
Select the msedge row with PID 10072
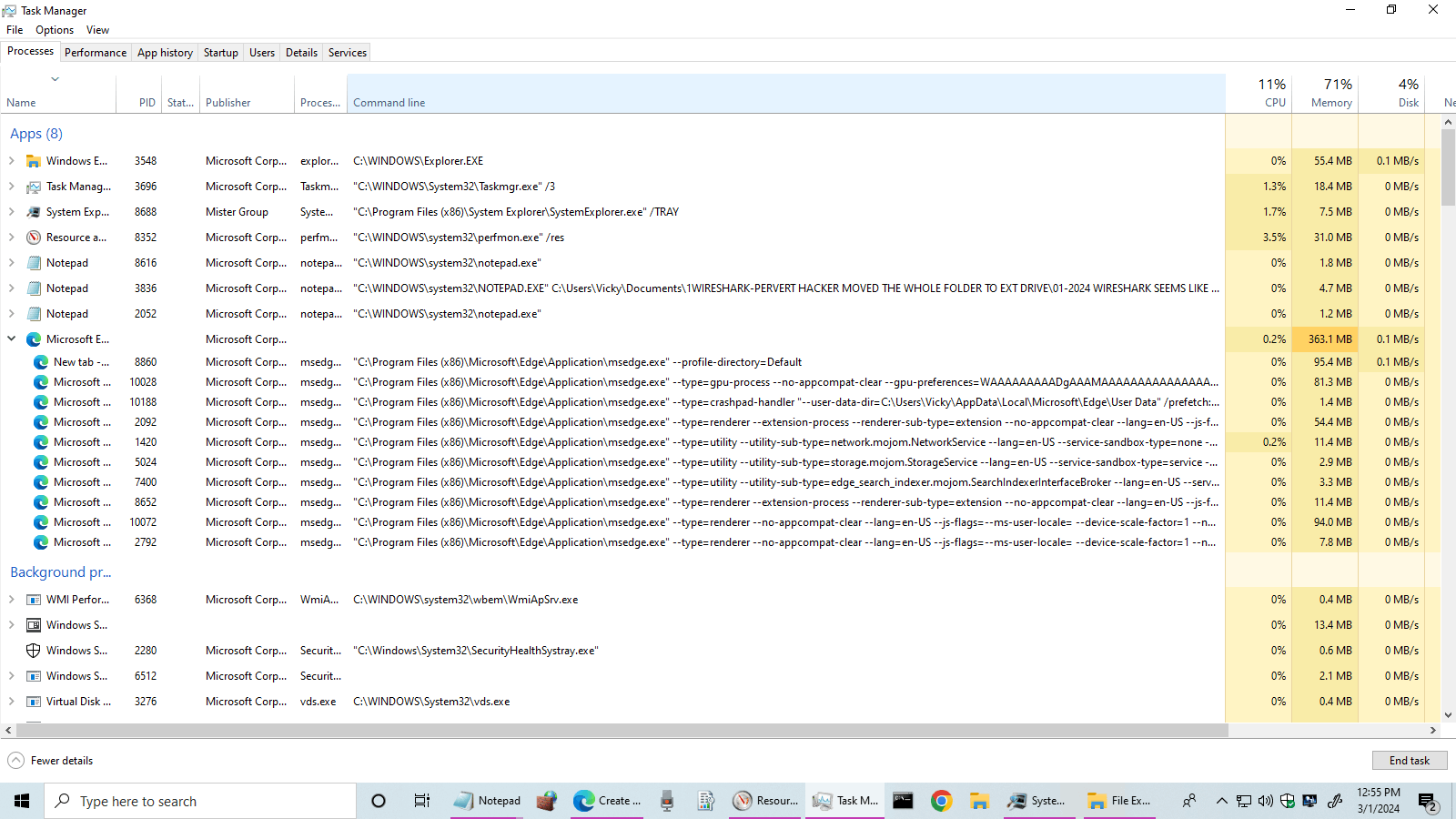(612, 522)
